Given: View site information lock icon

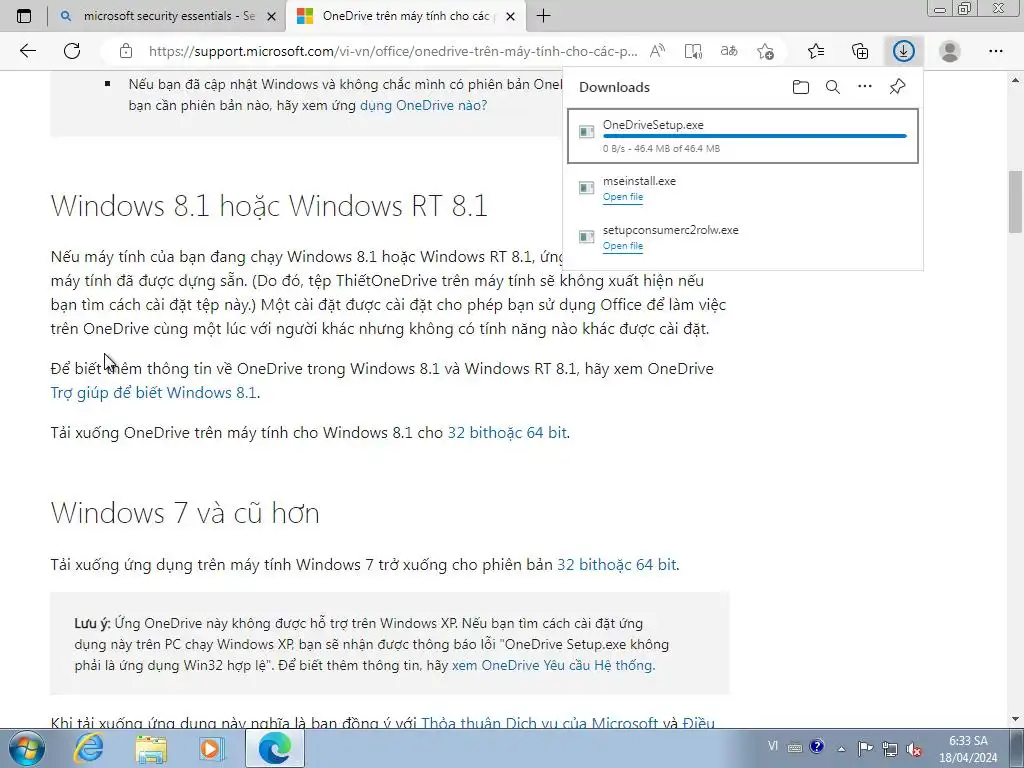Looking at the screenshot, I should tap(126, 51).
